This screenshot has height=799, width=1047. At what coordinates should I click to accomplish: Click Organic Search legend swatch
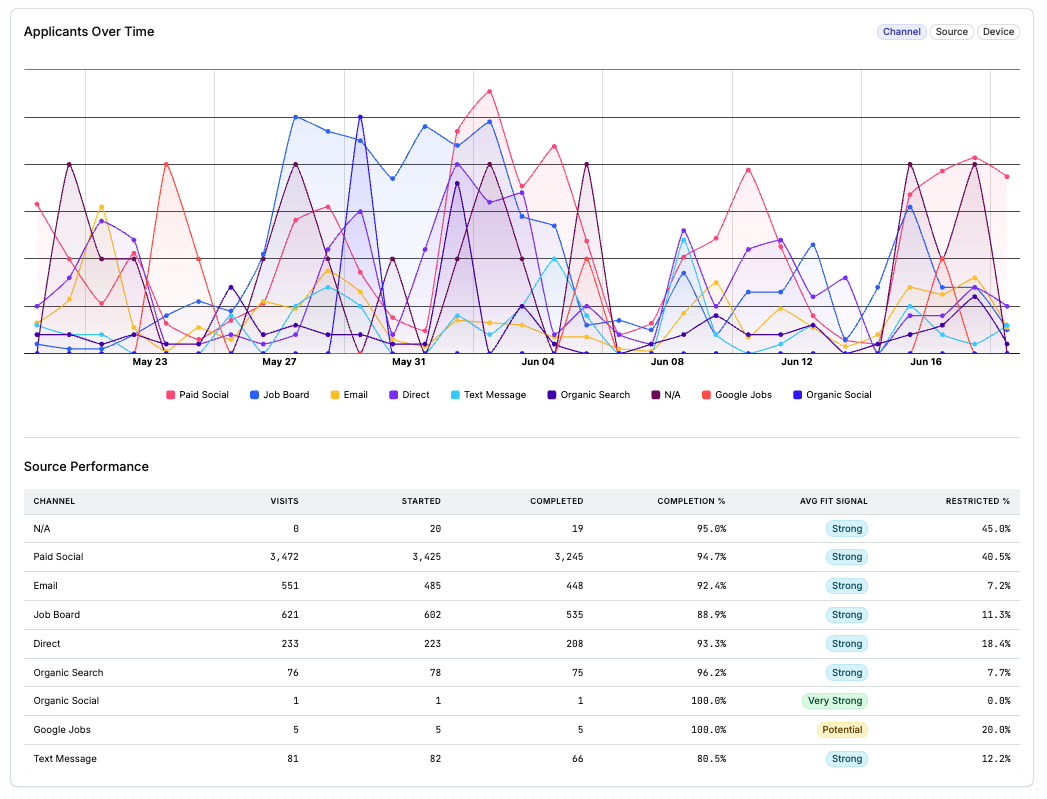552,395
